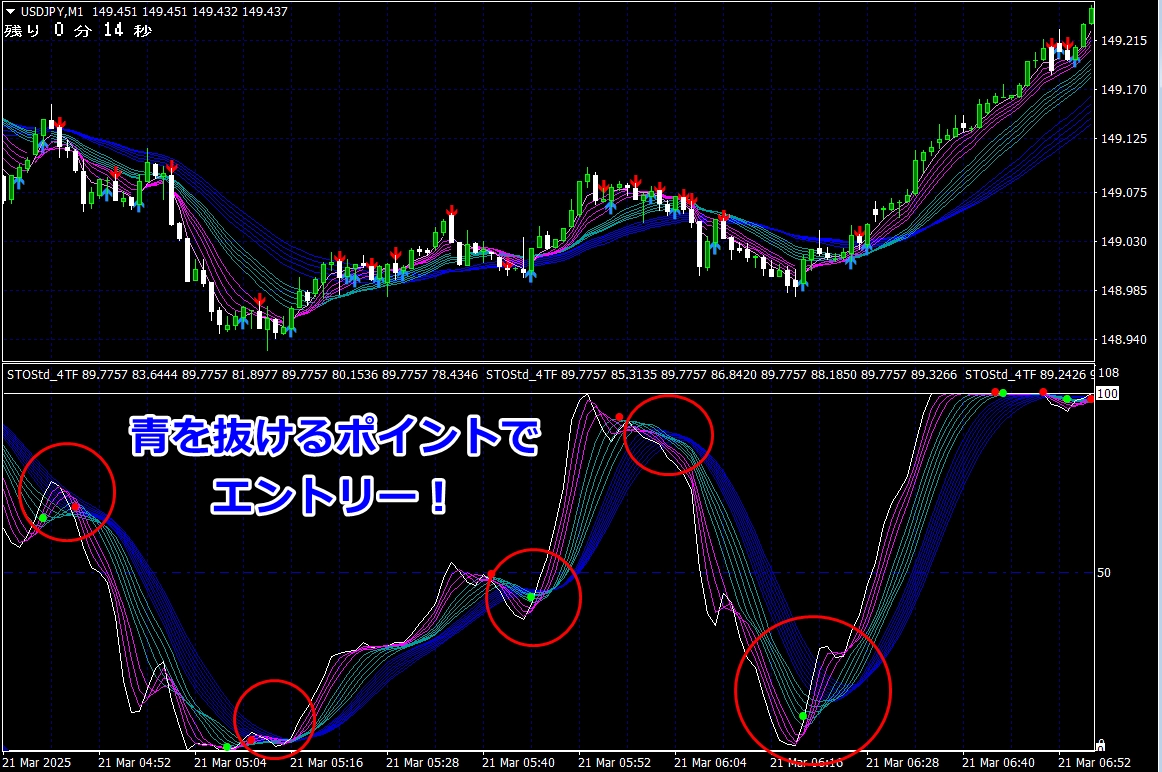The image size is (1162, 772).
Task: Click the 21 Mar 06:52 time label
Action: point(1094,762)
